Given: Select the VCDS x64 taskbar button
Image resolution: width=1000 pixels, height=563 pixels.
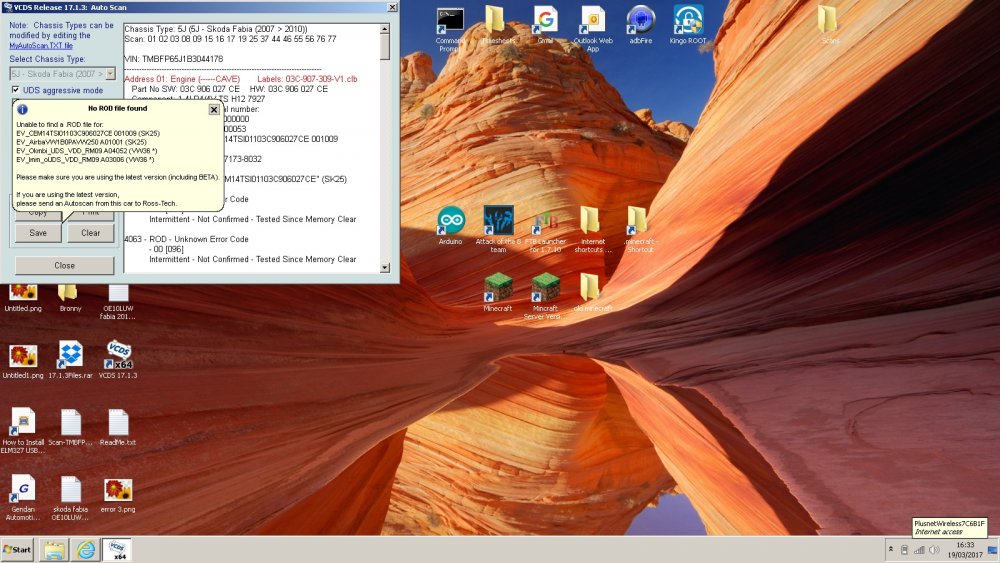Looking at the screenshot, I should coord(117,550).
